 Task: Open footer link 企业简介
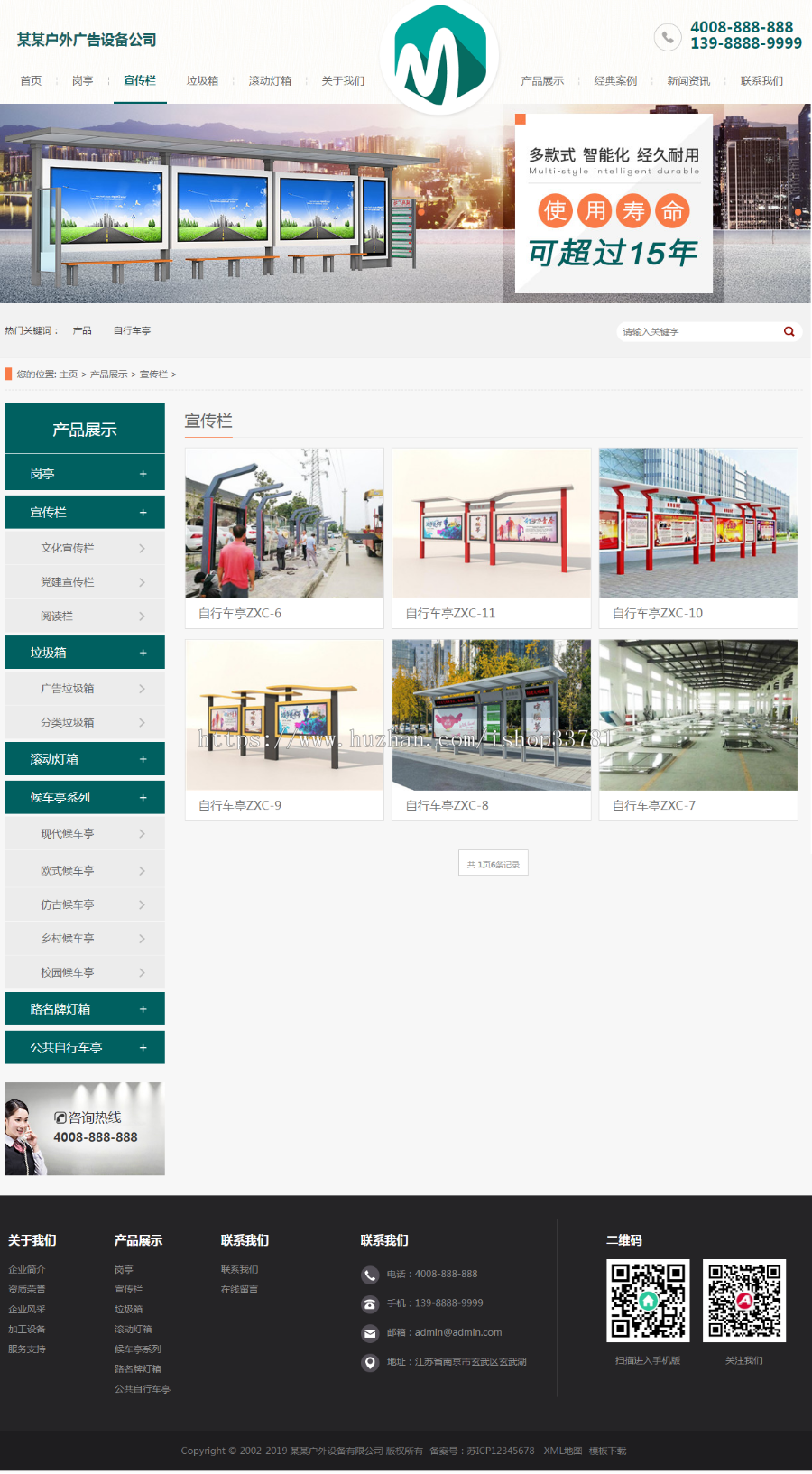(x=27, y=1269)
